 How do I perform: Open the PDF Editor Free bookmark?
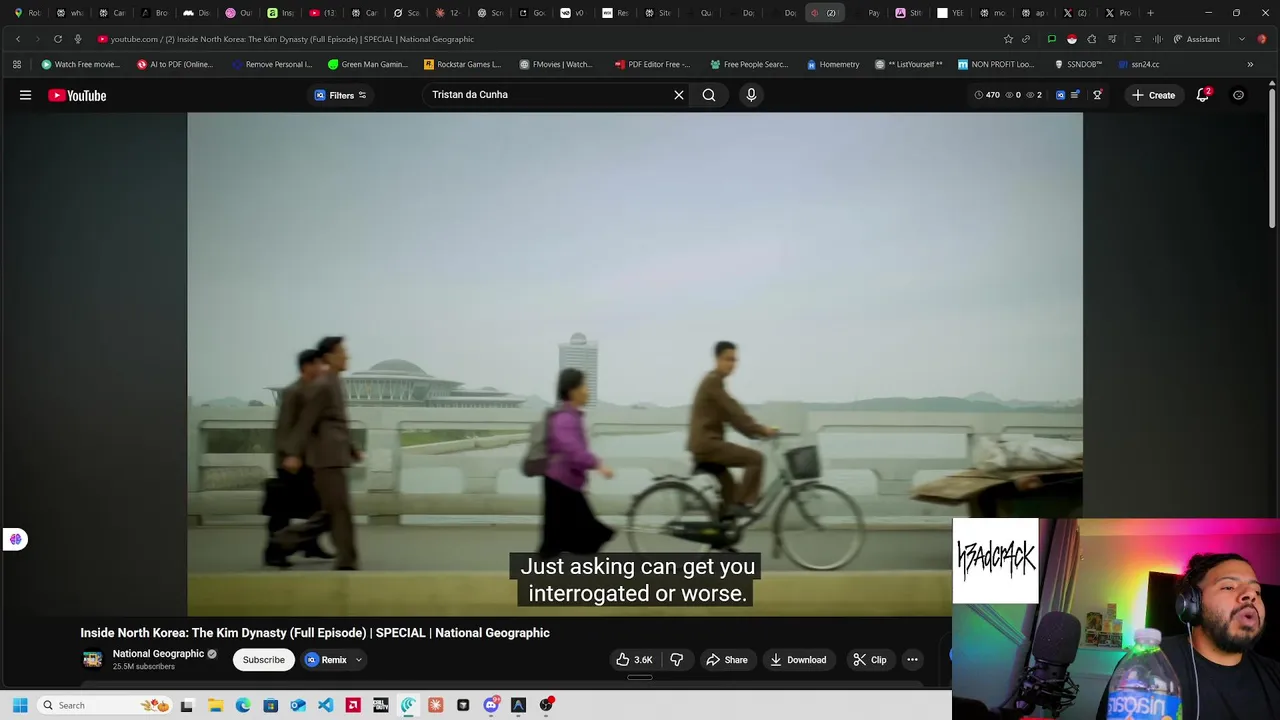(x=652, y=64)
